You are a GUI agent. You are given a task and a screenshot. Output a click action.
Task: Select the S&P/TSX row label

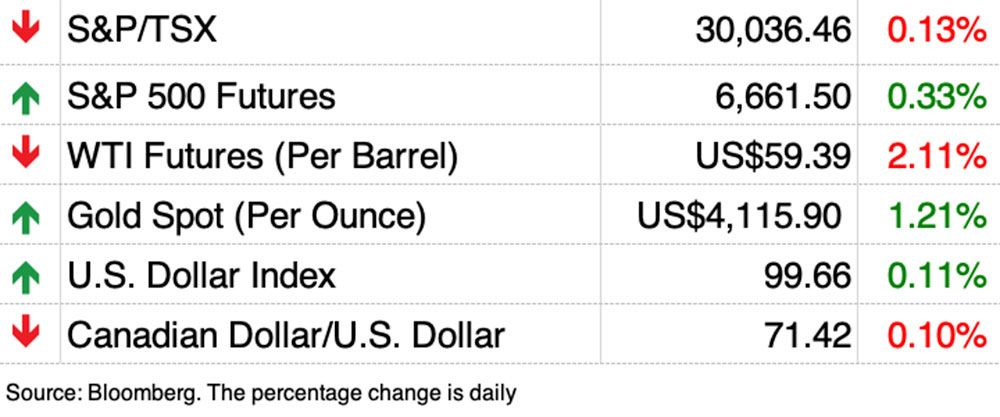click(x=141, y=31)
